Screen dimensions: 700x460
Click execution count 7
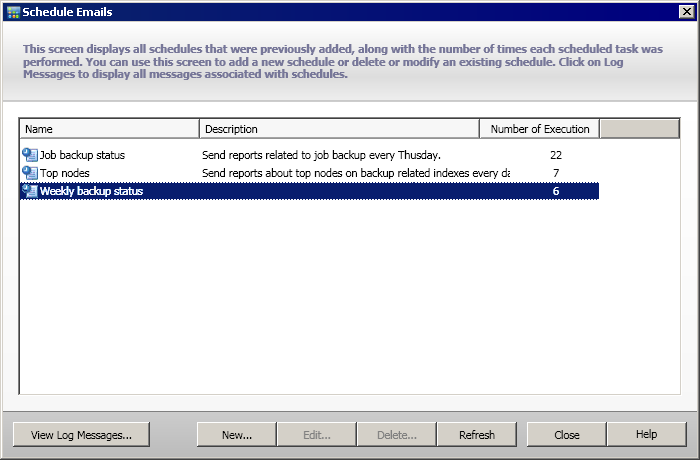tap(556, 173)
